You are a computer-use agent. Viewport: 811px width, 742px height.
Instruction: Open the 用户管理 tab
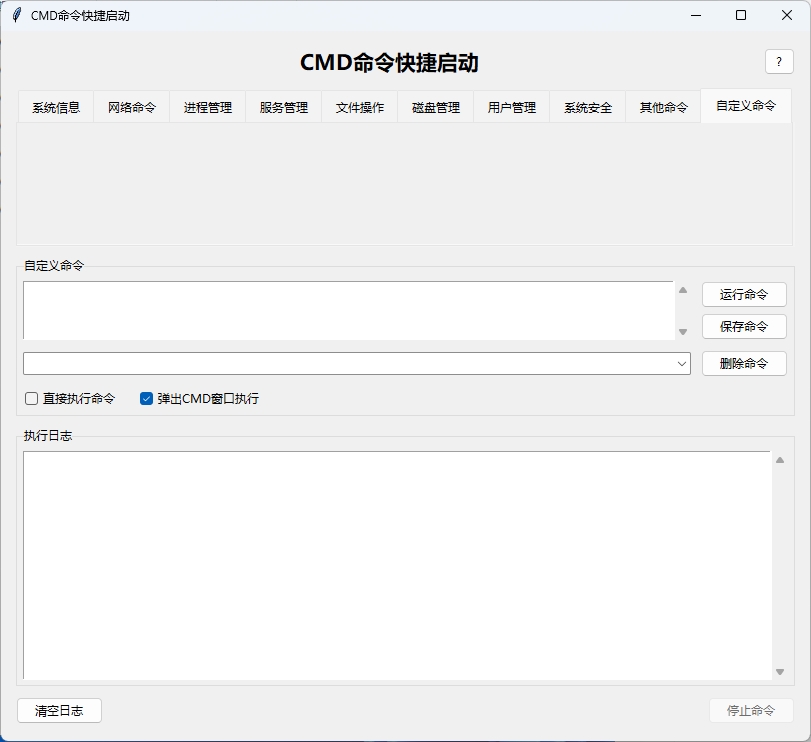tap(510, 106)
